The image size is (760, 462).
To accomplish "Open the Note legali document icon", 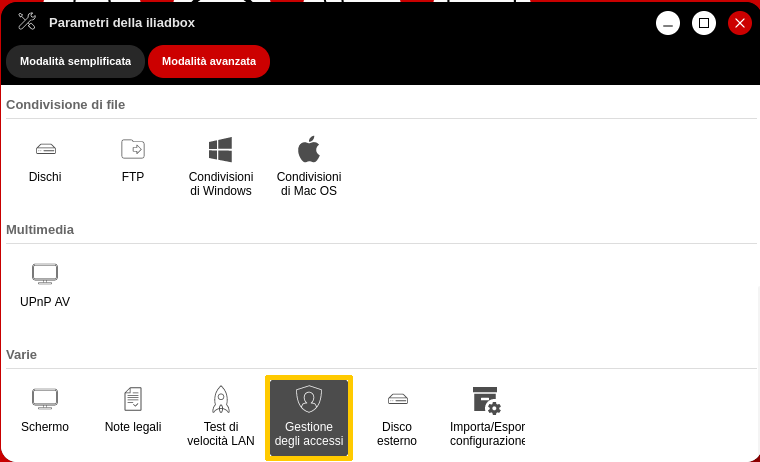I will (133, 399).
